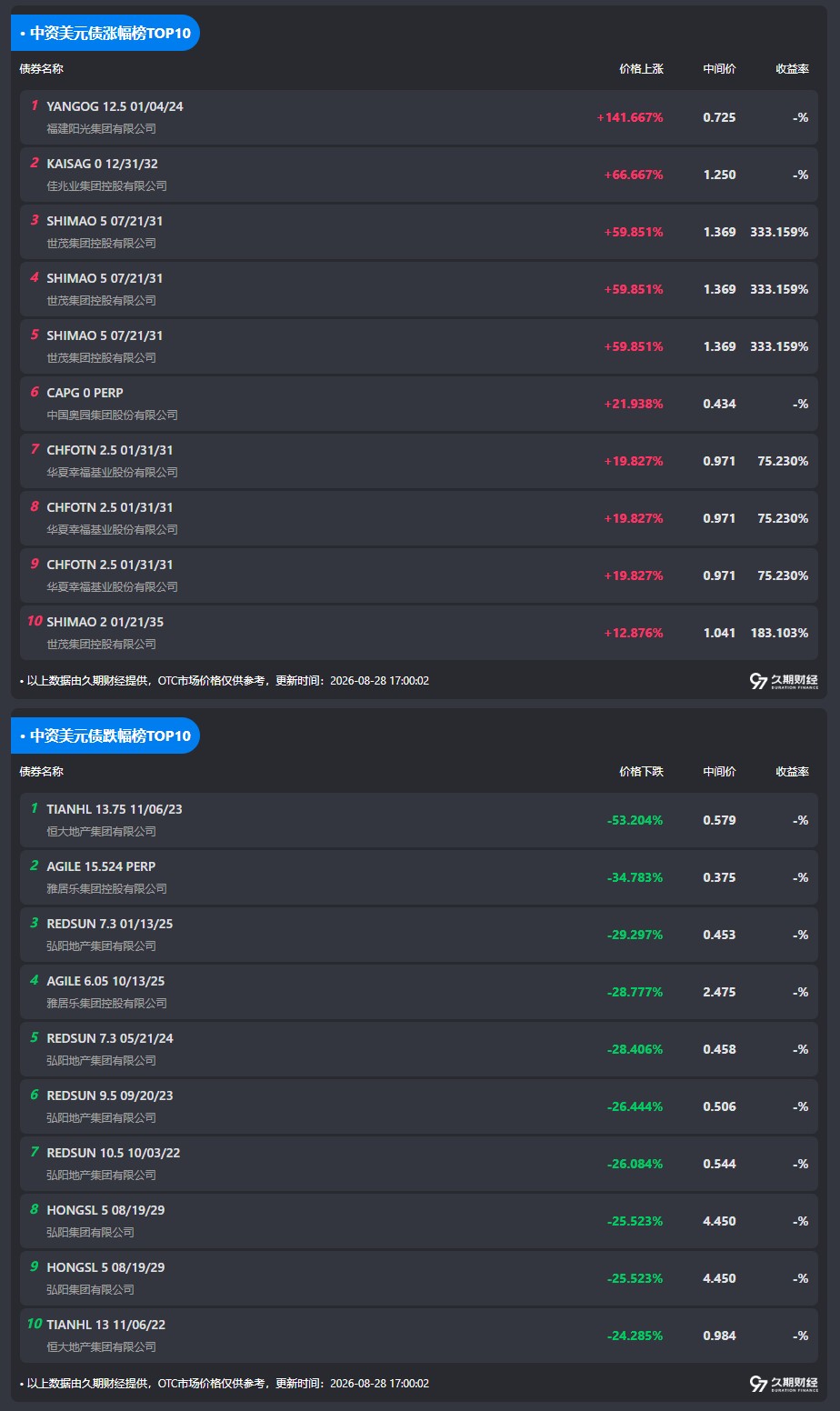Click the +141.667% price gain value
The width and height of the screenshot is (840, 1411).
[x=630, y=117]
